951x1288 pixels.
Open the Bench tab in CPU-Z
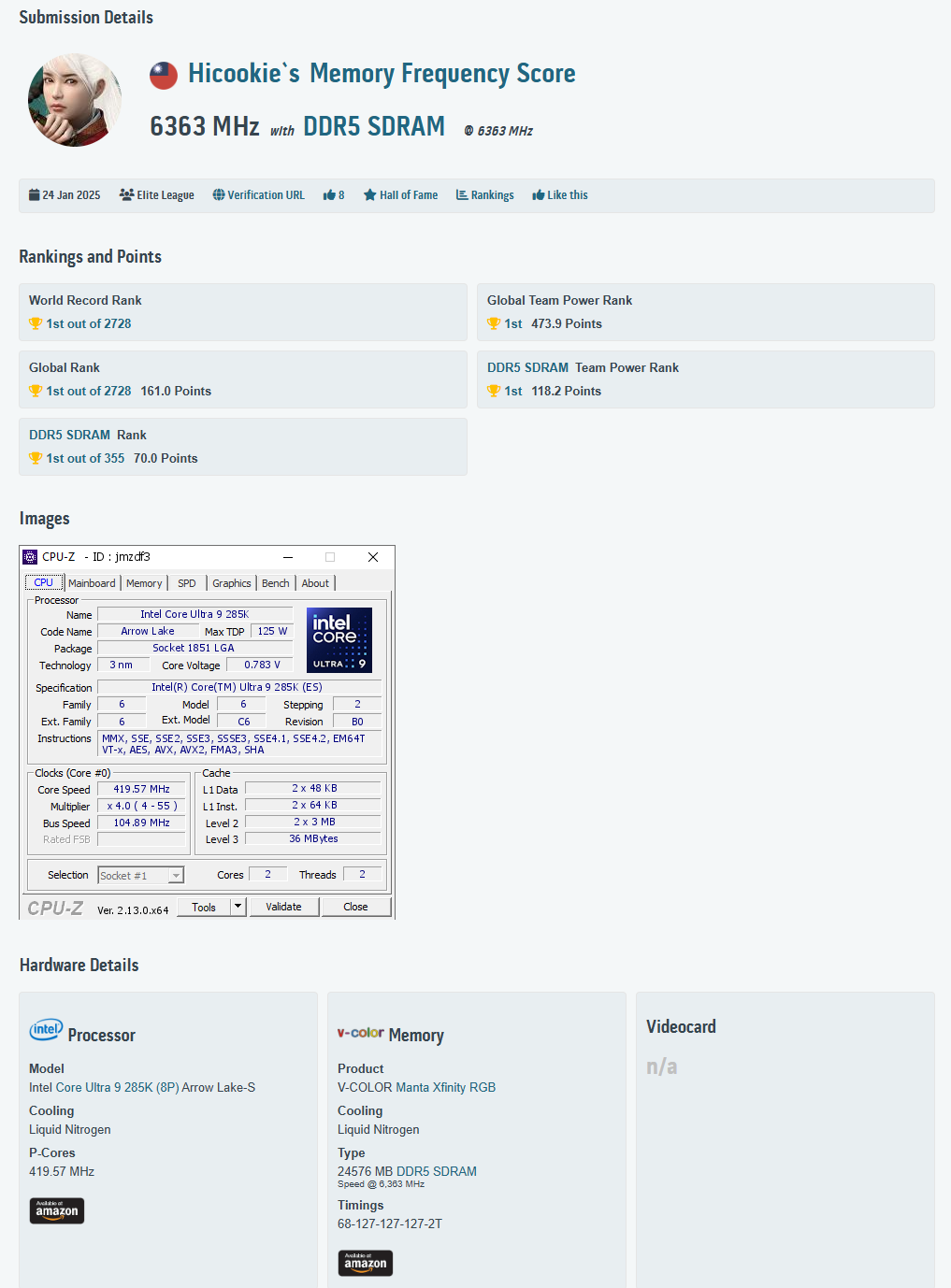[276, 583]
